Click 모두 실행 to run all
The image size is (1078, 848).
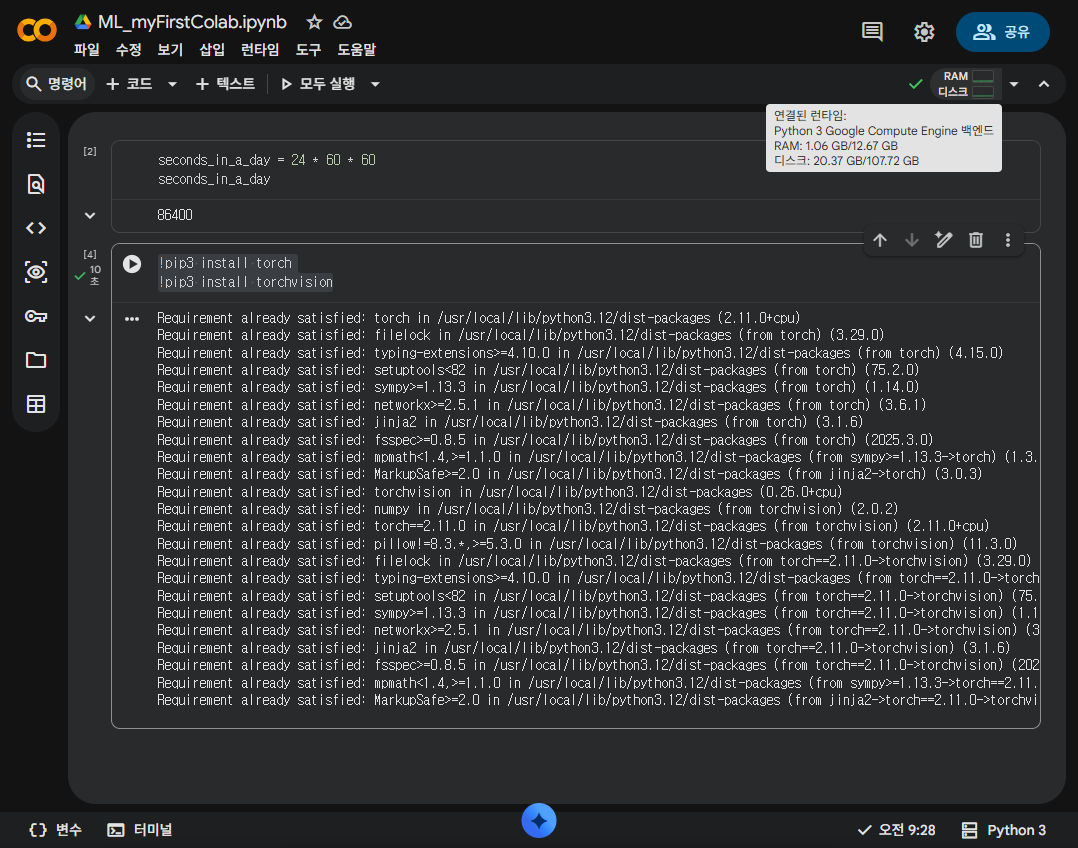point(318,84)
